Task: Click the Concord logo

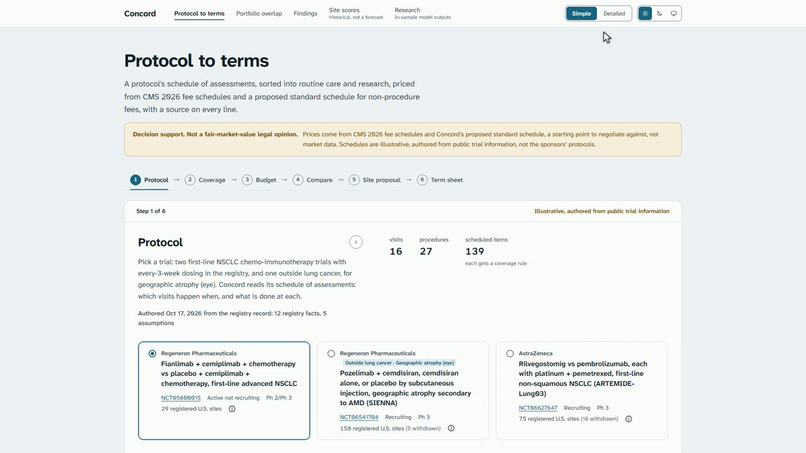Action: (x=140, y=14)
